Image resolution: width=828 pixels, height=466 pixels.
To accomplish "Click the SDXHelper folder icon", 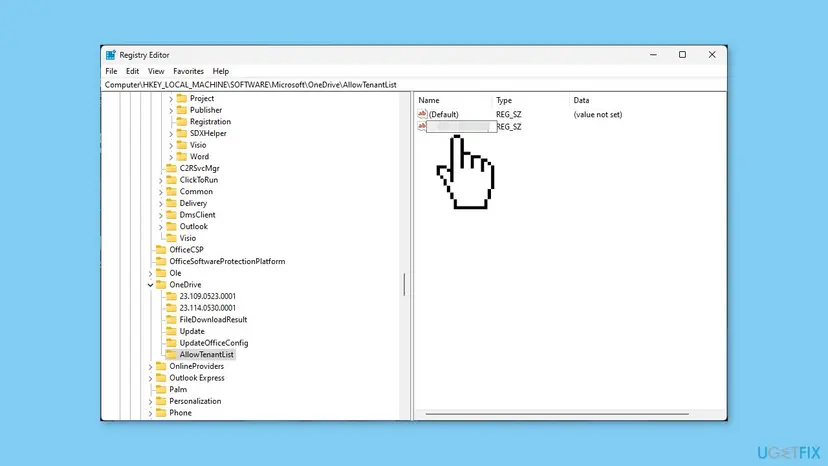I will [x=182, y=133].
